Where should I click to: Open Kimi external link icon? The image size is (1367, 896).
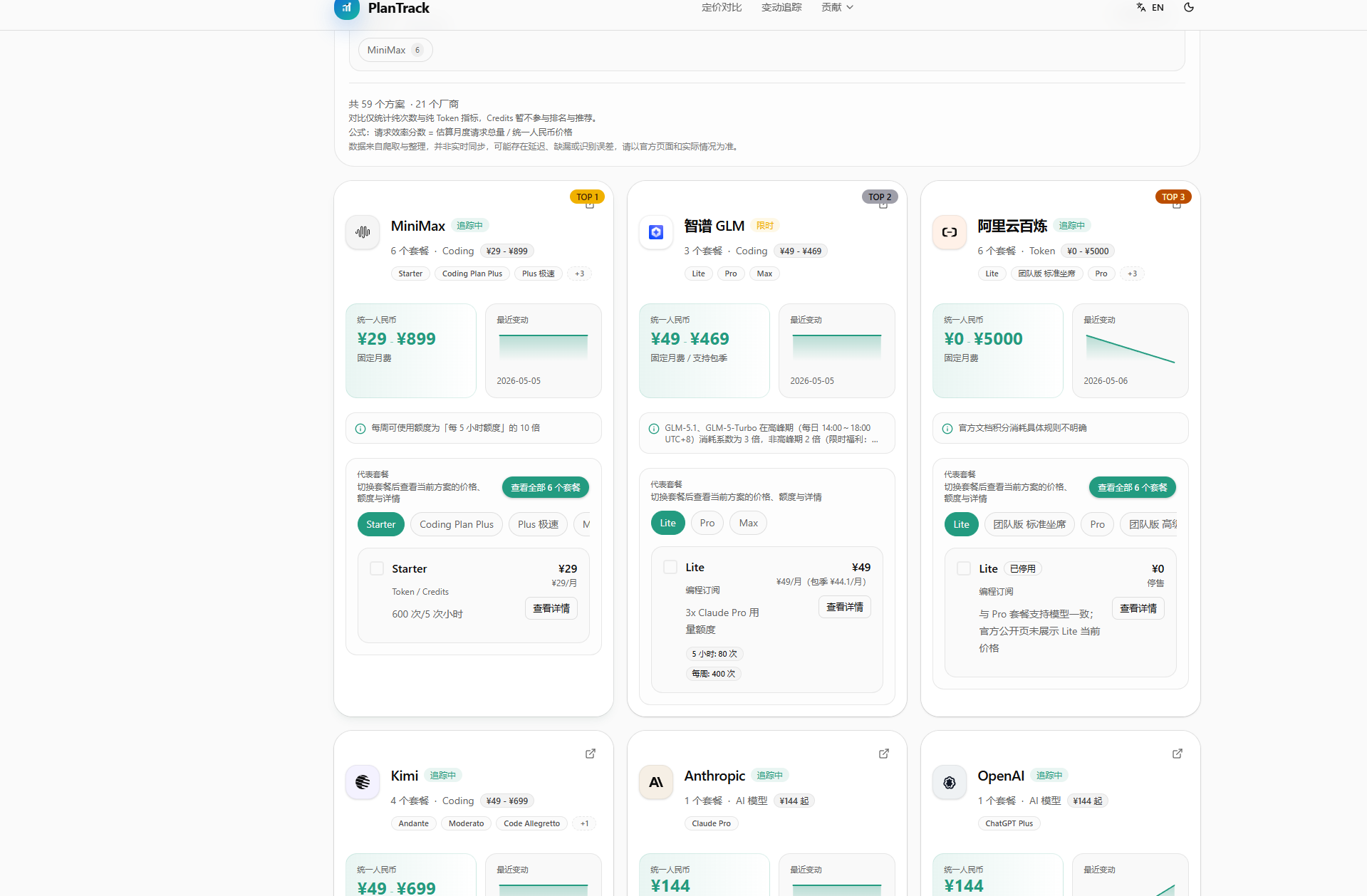point(591,754)
